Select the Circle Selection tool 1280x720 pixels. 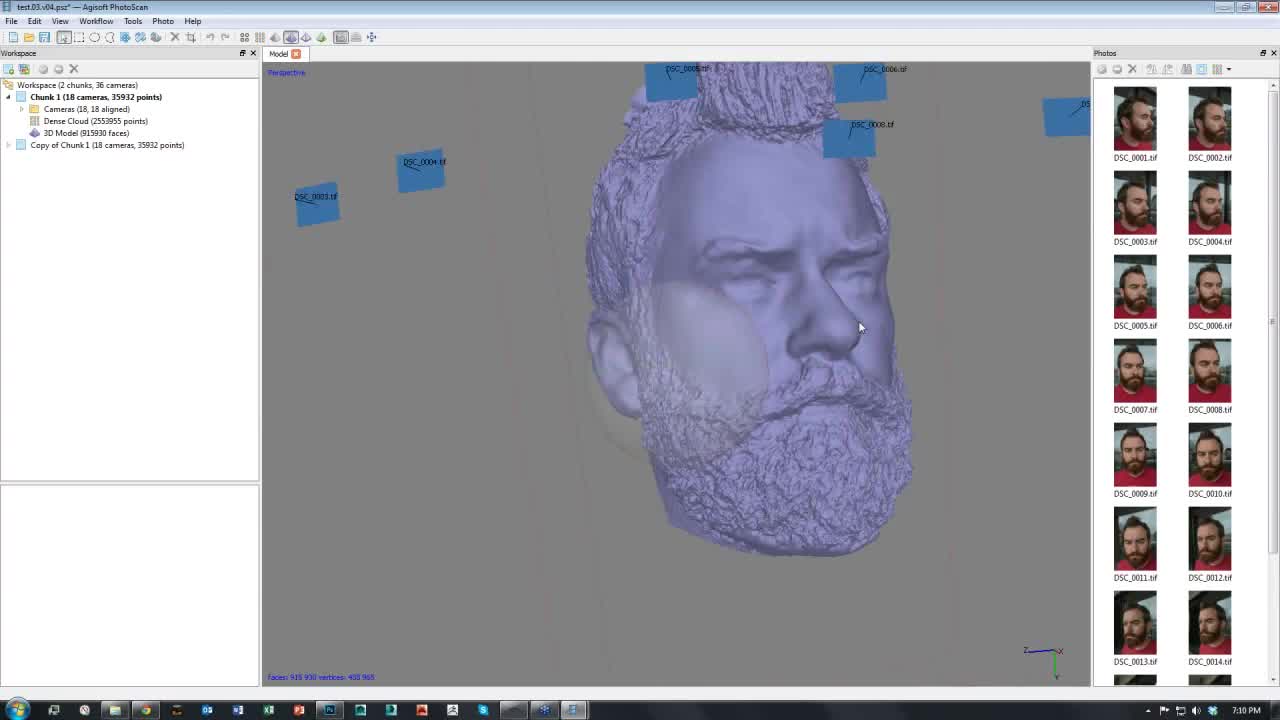coord(95,37)
